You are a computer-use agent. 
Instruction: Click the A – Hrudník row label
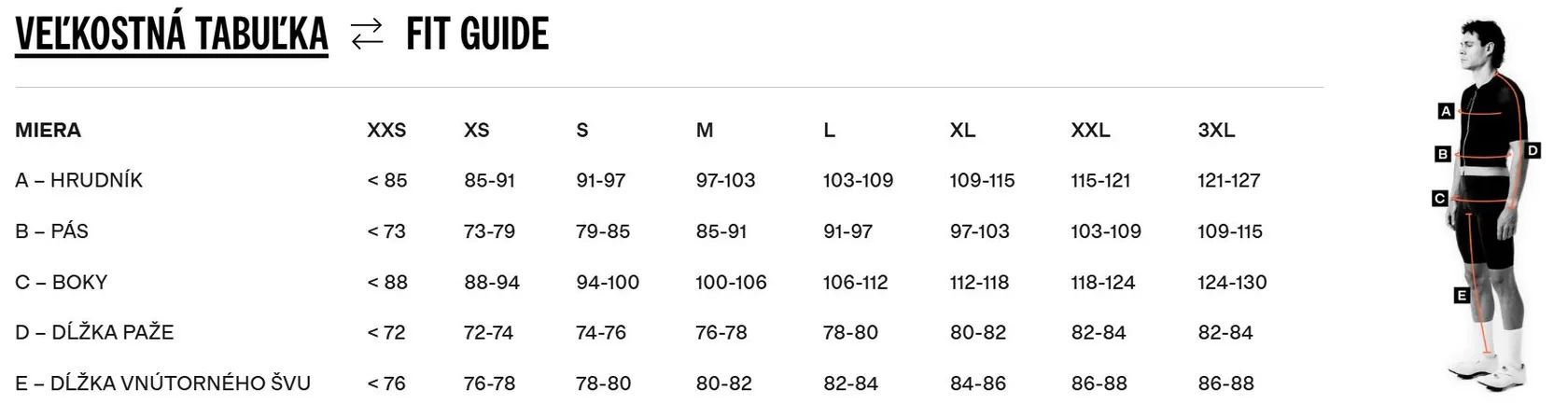79,180
